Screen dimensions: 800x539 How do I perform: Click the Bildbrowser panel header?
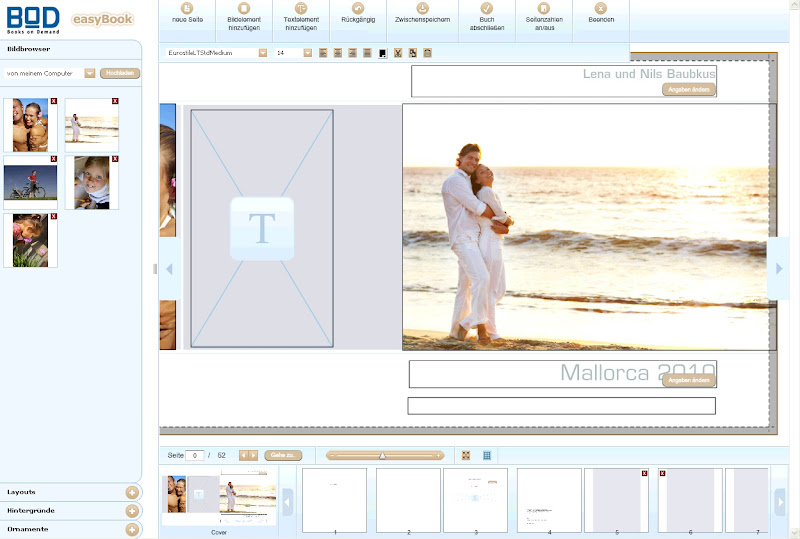[x=70, y=49]
